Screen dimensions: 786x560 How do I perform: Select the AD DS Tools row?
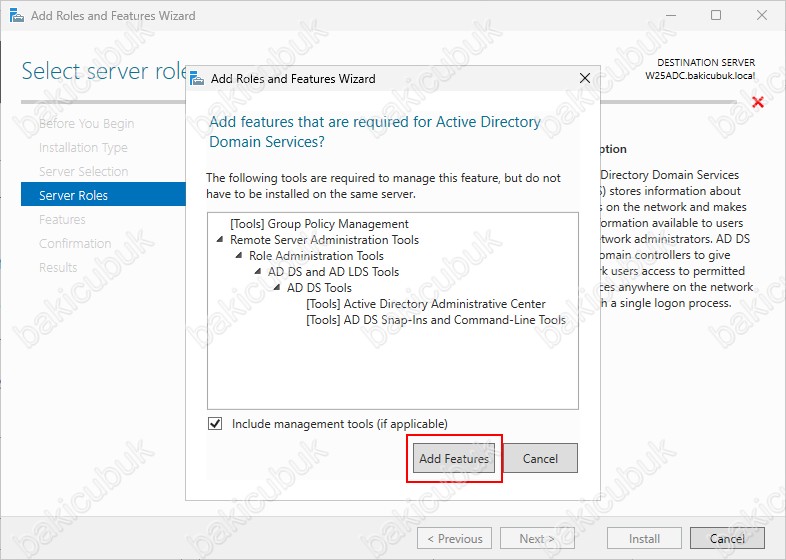pyautogui.click(x=319, y=288)
